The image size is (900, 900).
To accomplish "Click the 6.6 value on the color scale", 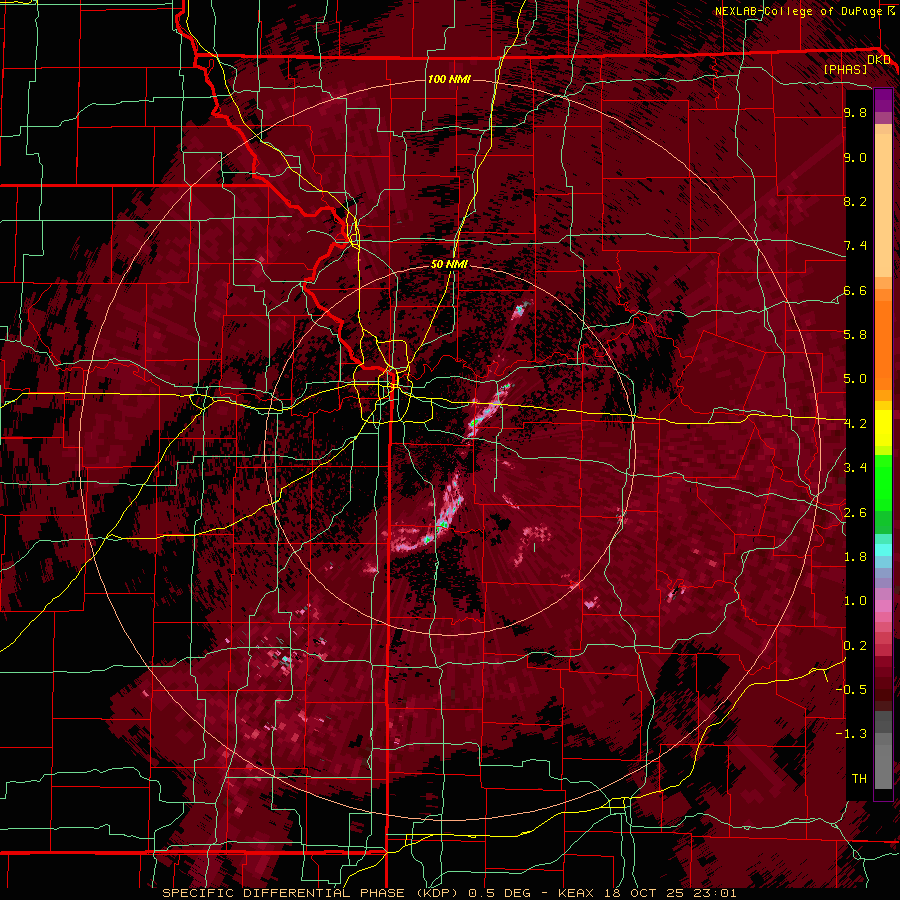I will (855, 290).
